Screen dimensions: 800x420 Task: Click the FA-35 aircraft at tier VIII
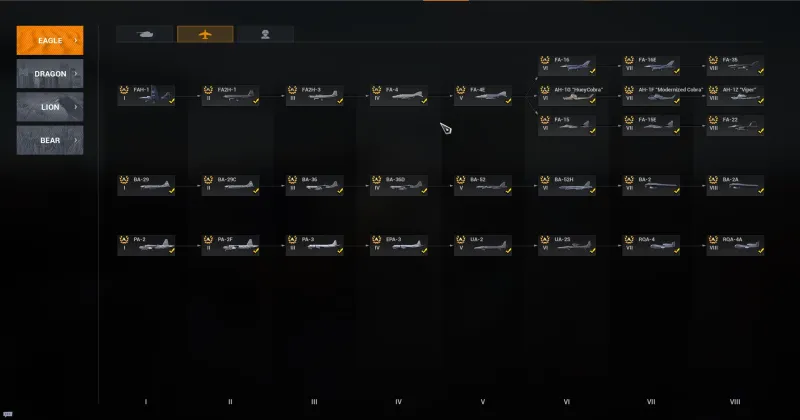click(735, 65)
